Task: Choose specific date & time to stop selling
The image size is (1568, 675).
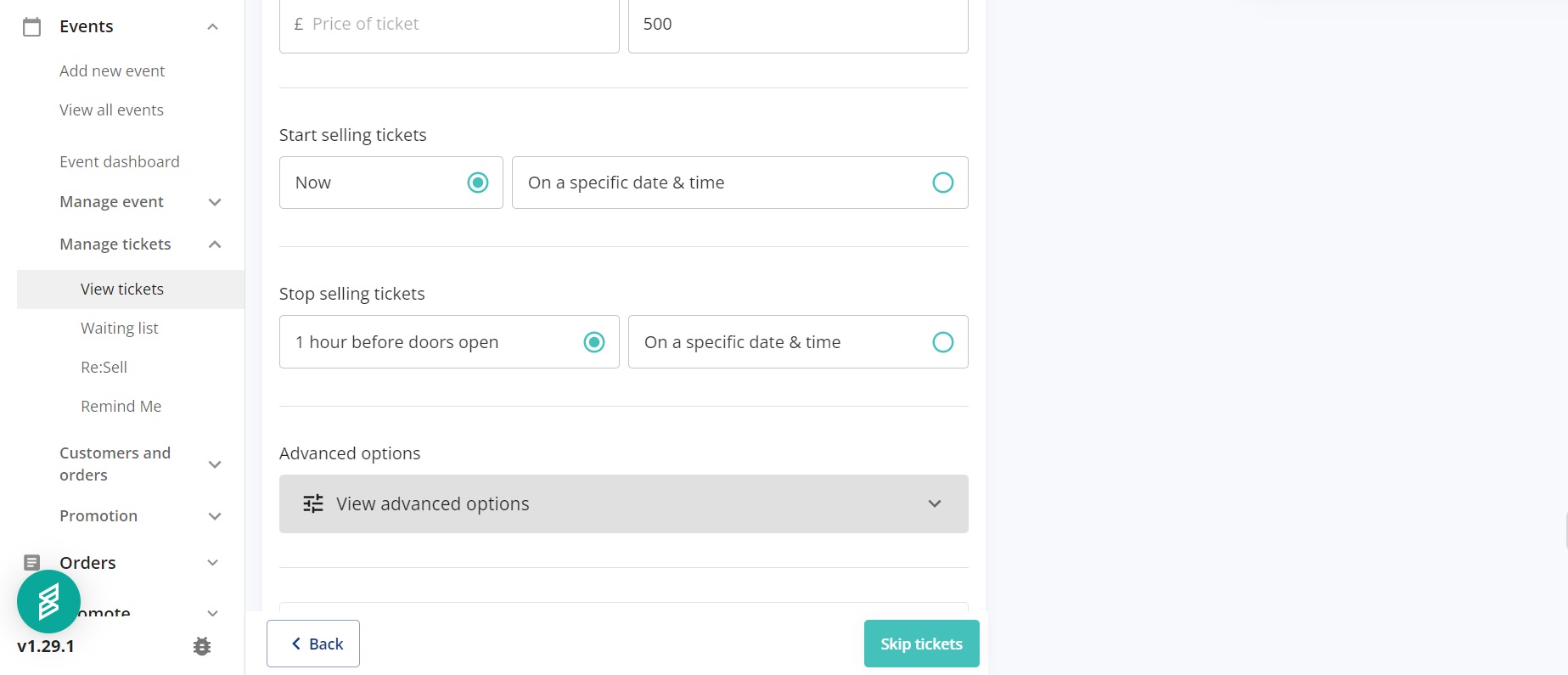Action: pos(942,342)
